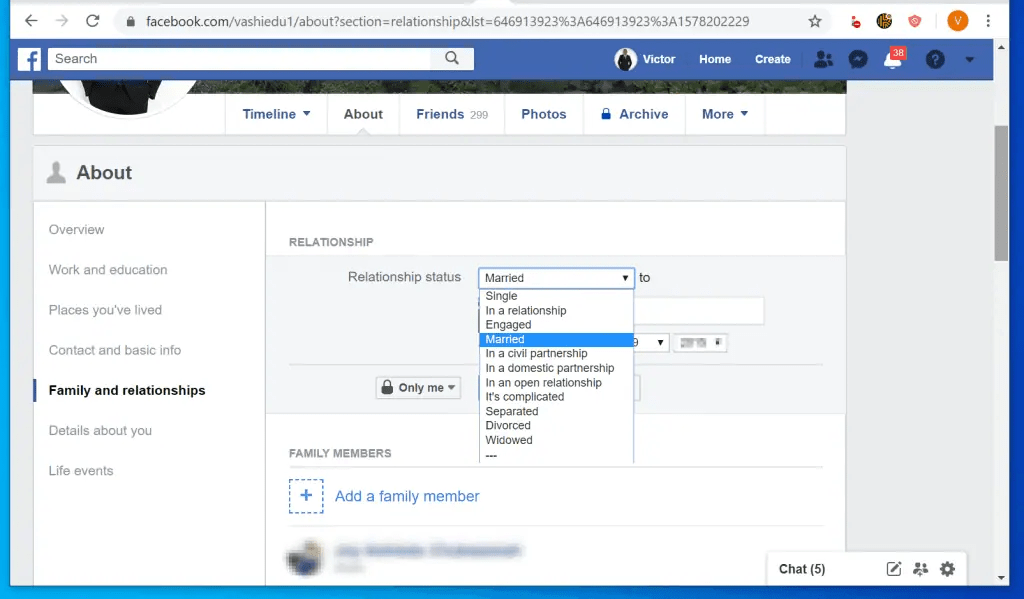Image resolution: width=1024 pixels, height=599 pixels.
Task: Open the Only me audience selector
Action: [x=417, y=387]
